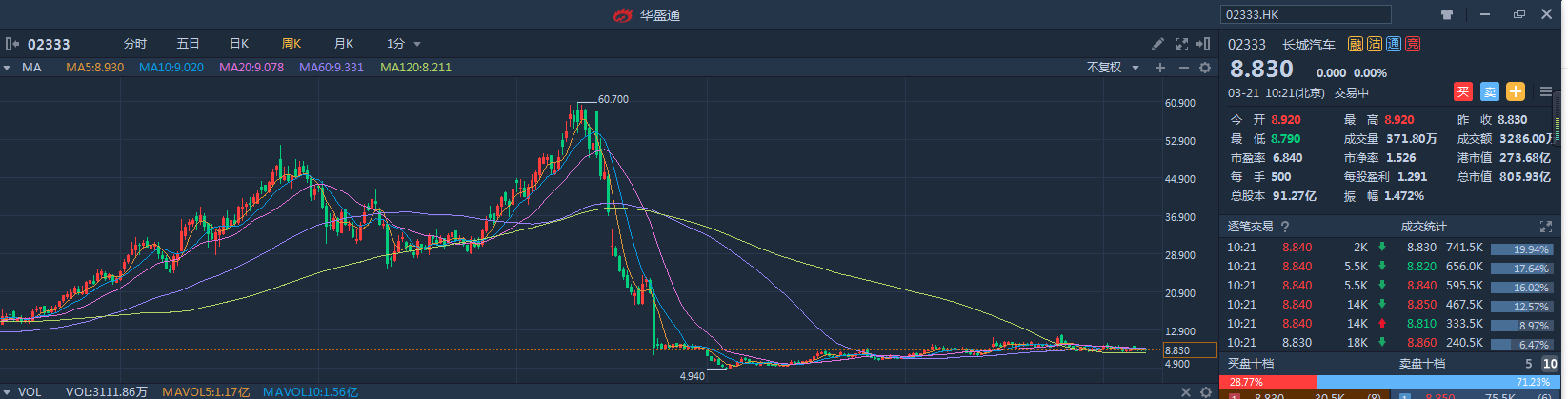Show 5 order book levels
Image resolution: width=1568 pixels, height=399 pixels.
(1529, 364)
